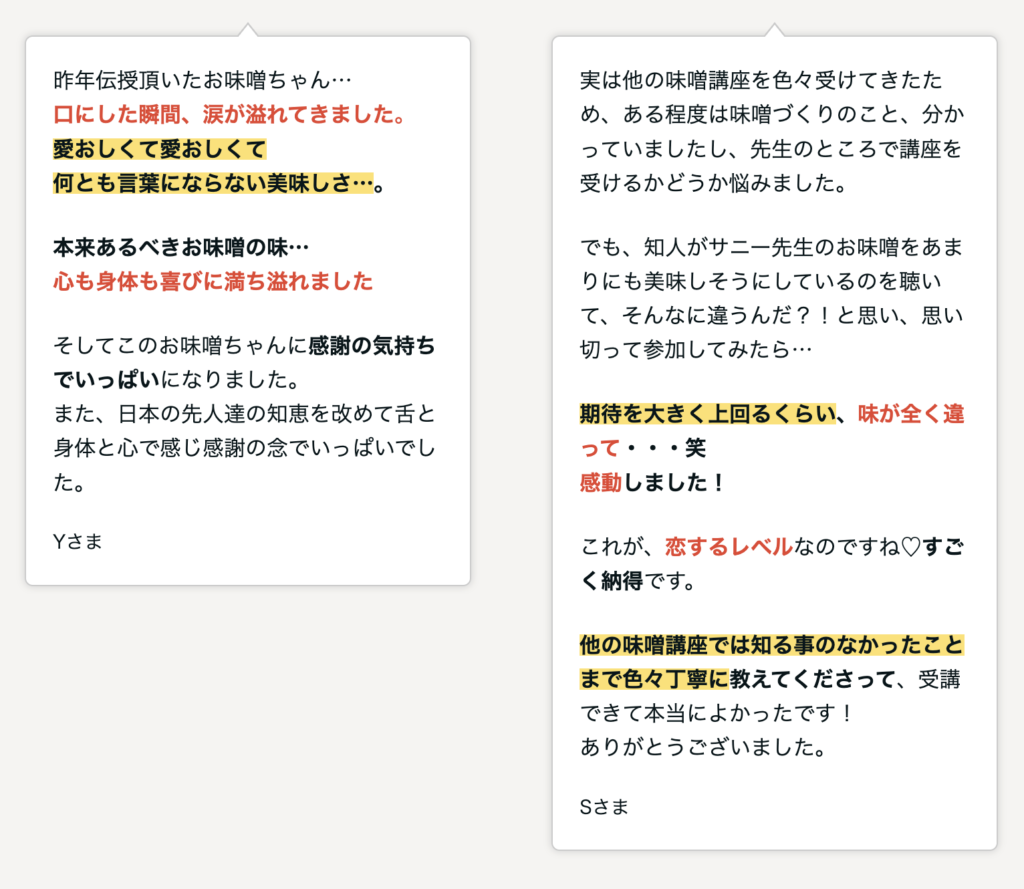Click the Sさま signature
The height and width of the screenshot is (889, 1024).
click(604, 807)
